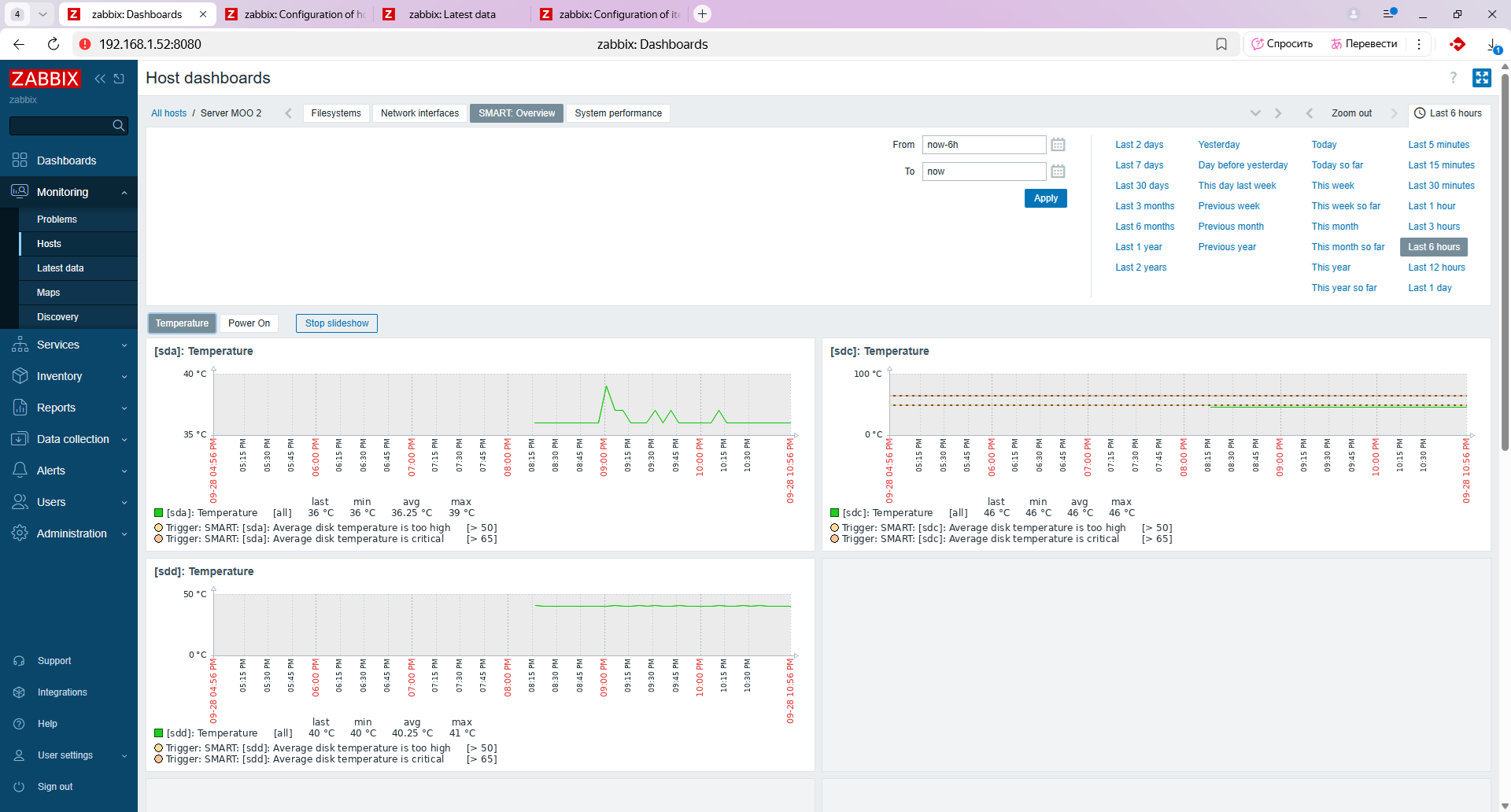Image resolution: width=1511 pixels, height=812 pixels.
Task: Click the hide sidebar icon beside the chevrons
Action: pos(119,79)
